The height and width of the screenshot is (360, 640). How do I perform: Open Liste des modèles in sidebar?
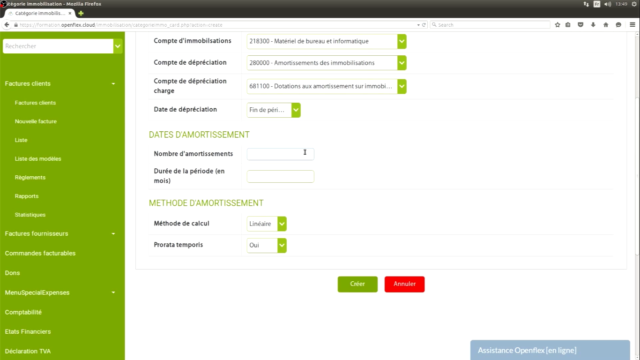click(38, 159)
